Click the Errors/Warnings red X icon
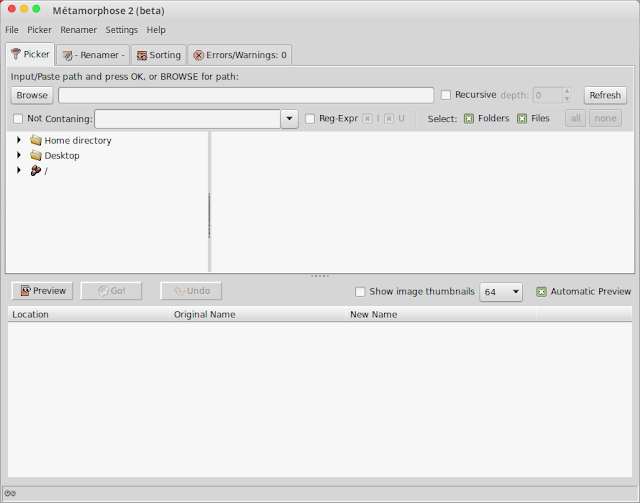 point(198,55)
